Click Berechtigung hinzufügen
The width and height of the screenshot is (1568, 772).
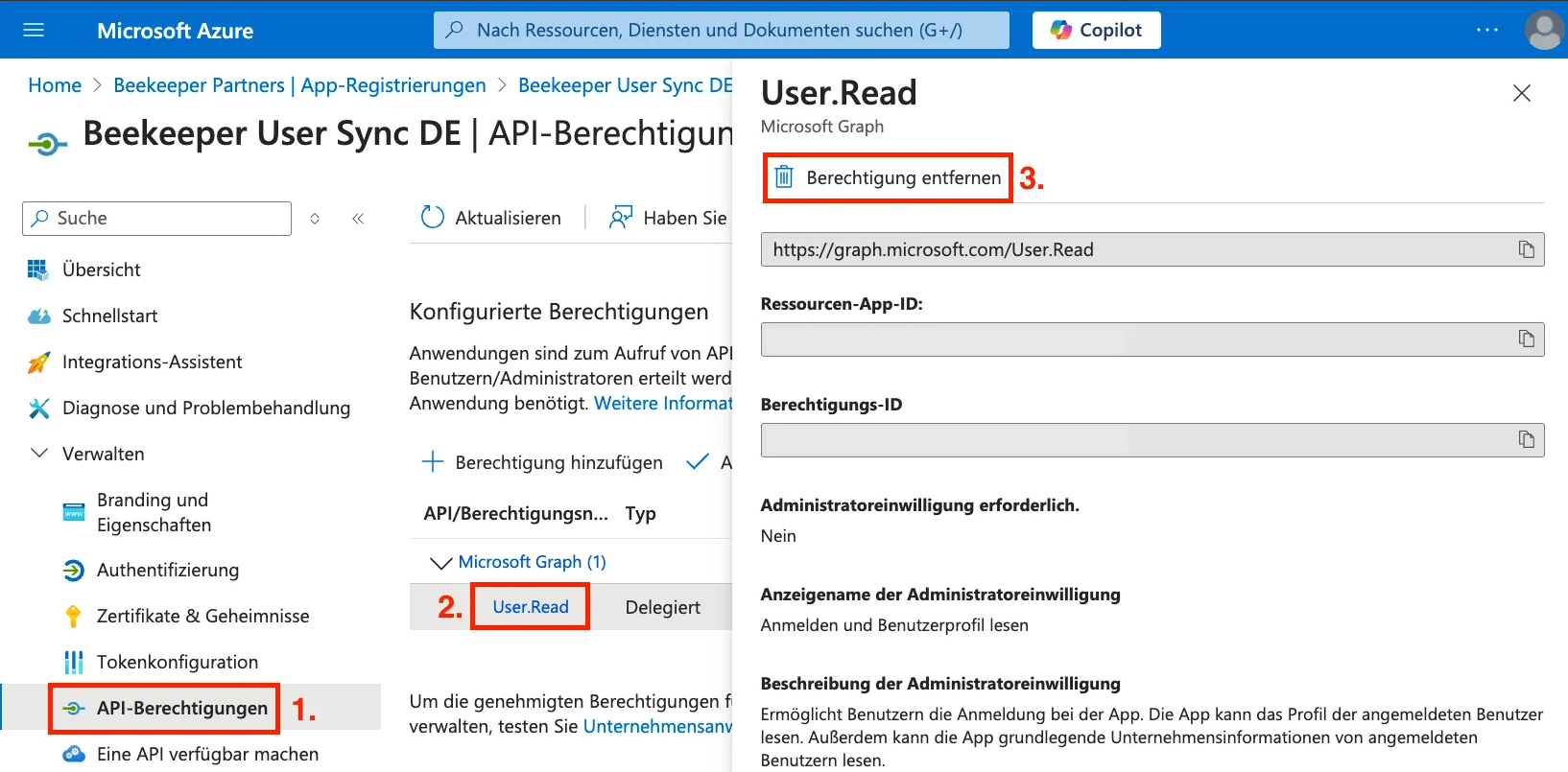point(542,462)
